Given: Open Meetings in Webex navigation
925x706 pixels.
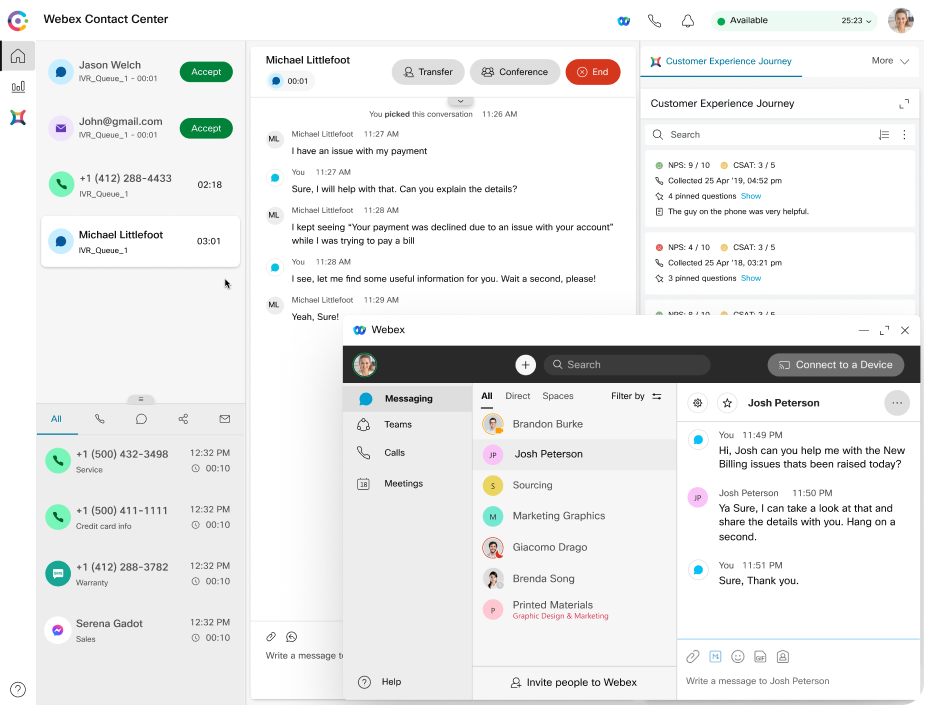Looking at the screenshot, I should coord(407,484).
